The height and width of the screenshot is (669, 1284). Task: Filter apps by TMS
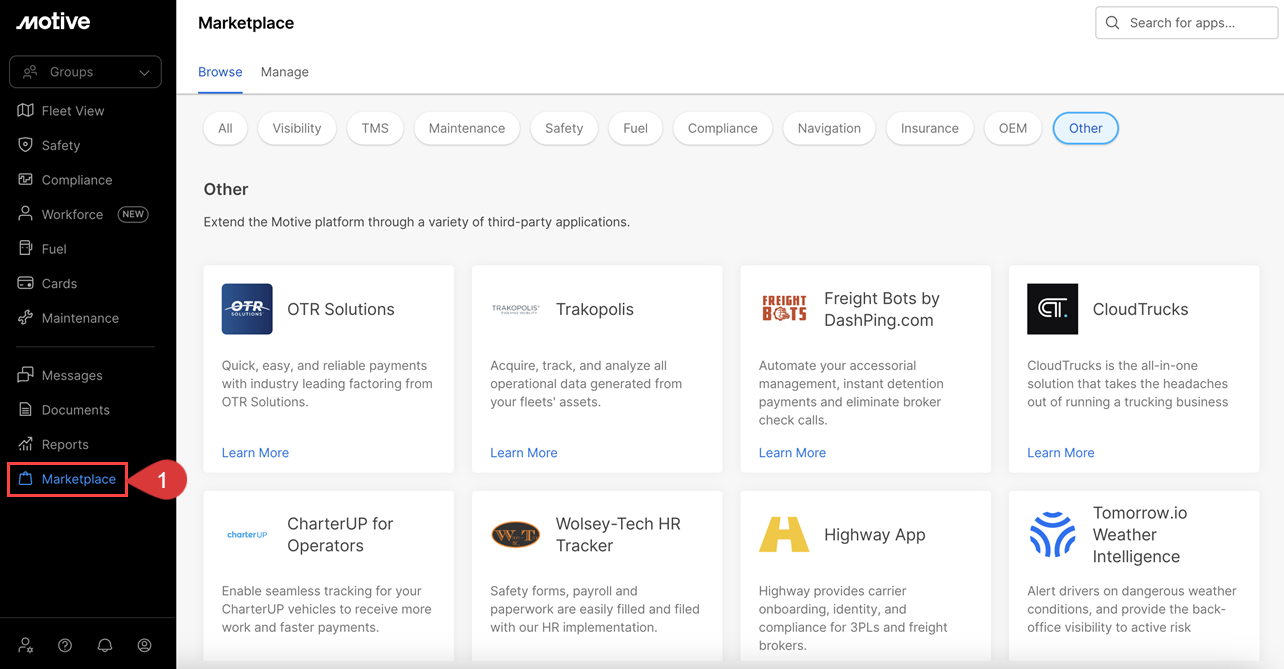tap(375, 128)
